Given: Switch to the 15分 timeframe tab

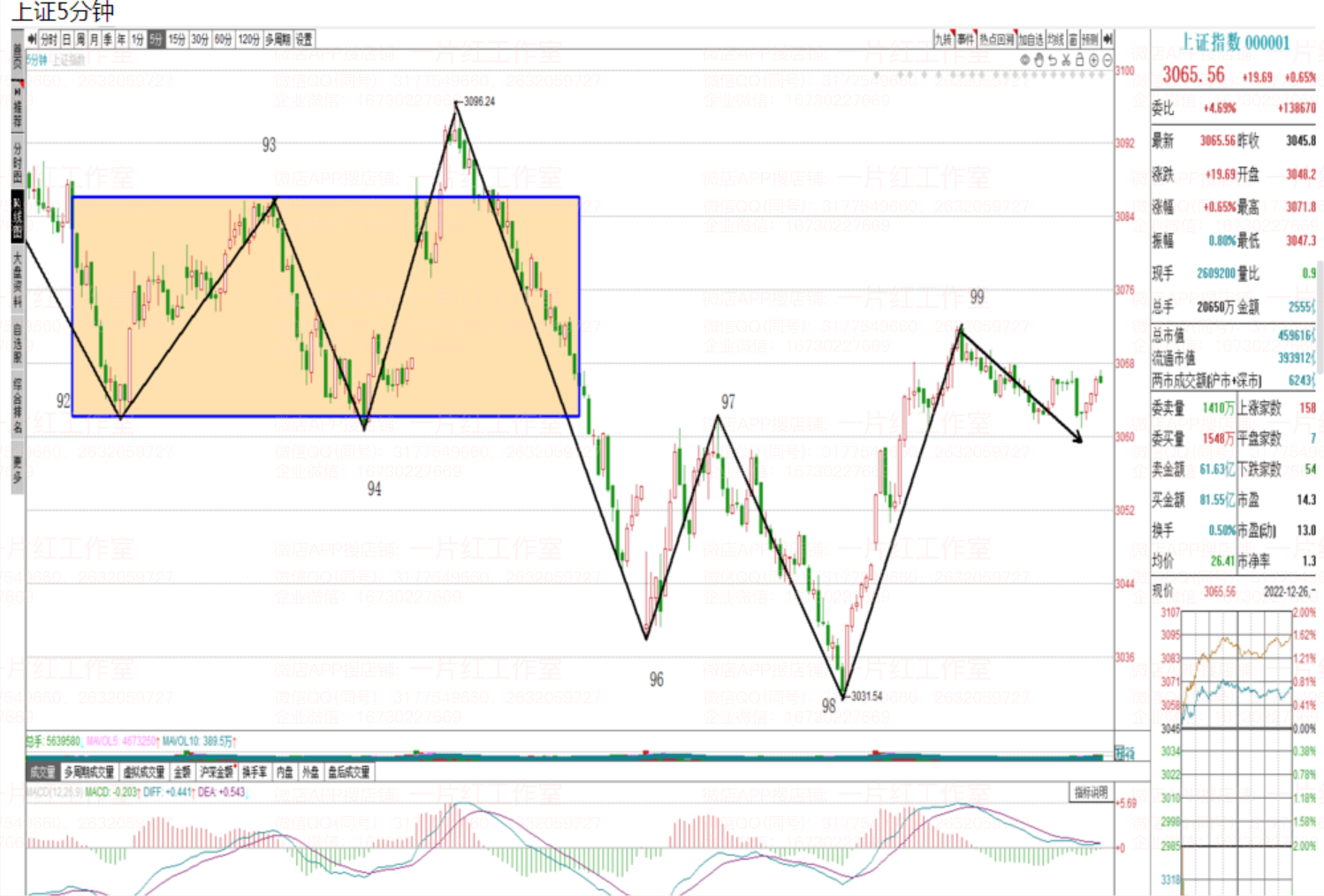Looking at the screenshot, I should pyautogui.click(x=177, y=39).
